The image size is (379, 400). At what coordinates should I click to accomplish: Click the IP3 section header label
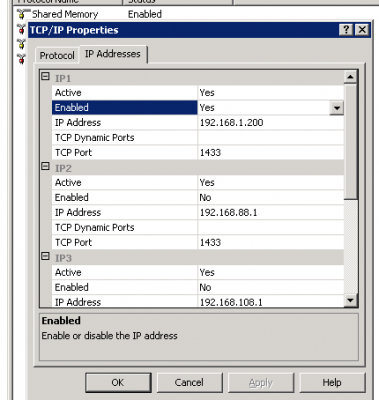(63, 258)
